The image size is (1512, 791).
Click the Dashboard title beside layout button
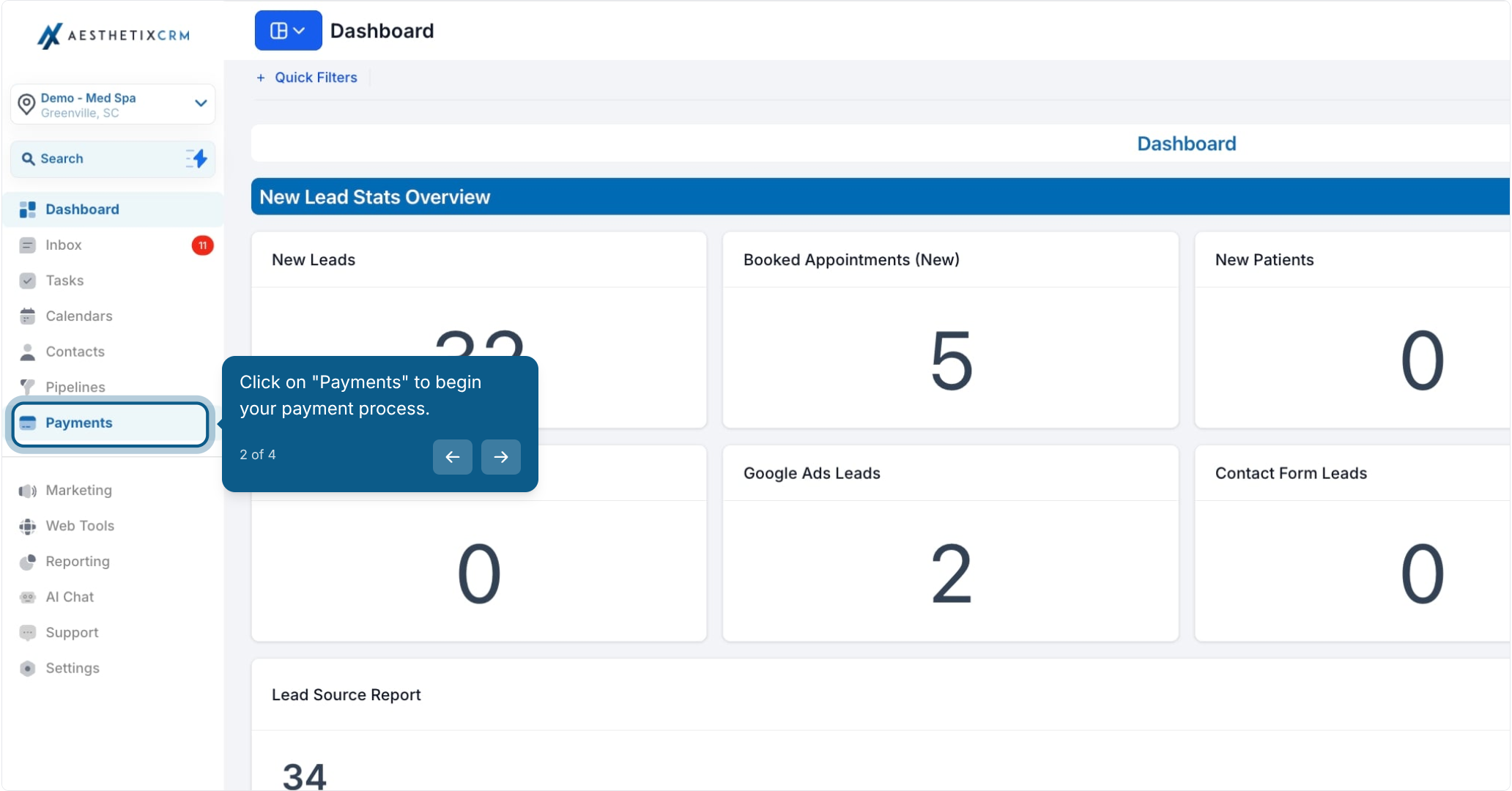point(382,31)
